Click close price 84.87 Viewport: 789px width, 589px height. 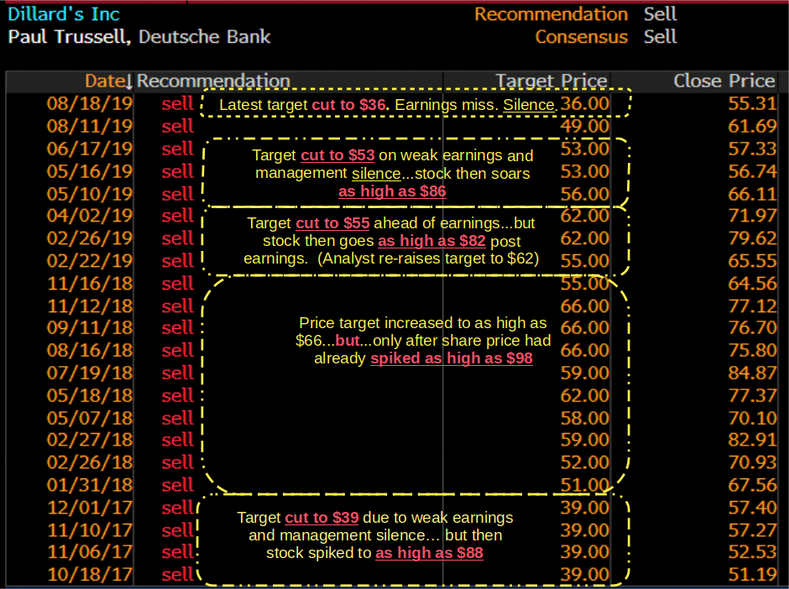point(752,373)
